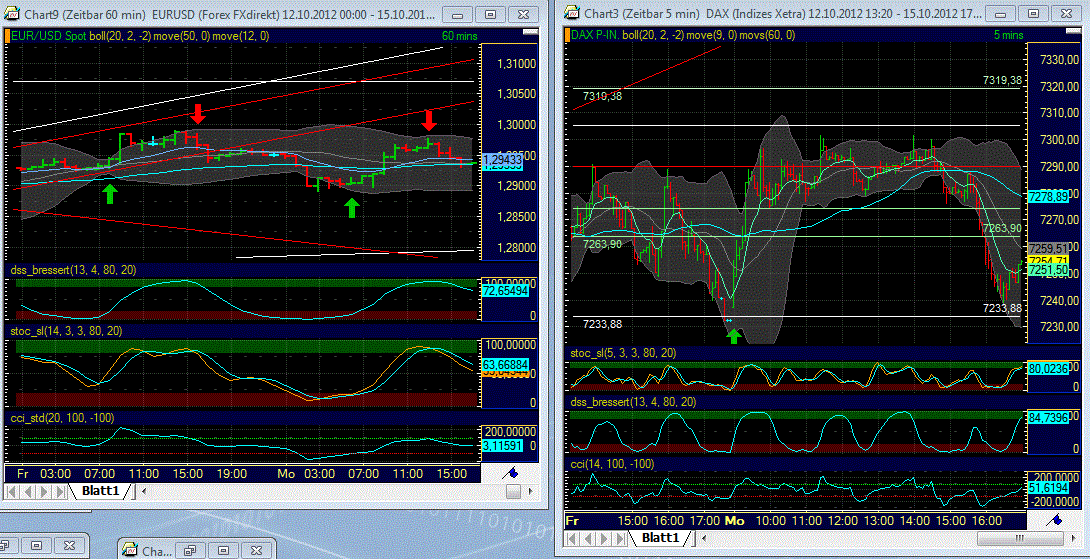
Task: Click the 'DAX P-IN.' instrument label
Action: coord(595,35)
